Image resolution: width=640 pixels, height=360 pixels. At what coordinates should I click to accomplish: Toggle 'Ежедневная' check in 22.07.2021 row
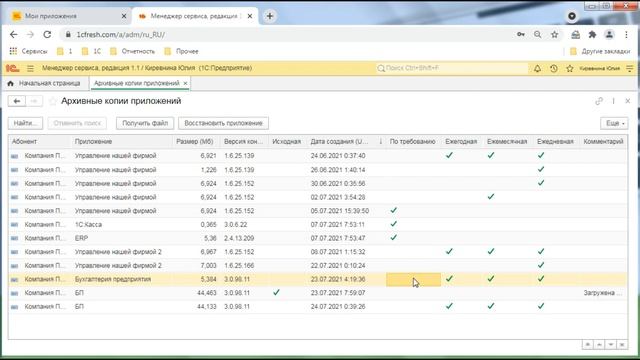(541, 265)
